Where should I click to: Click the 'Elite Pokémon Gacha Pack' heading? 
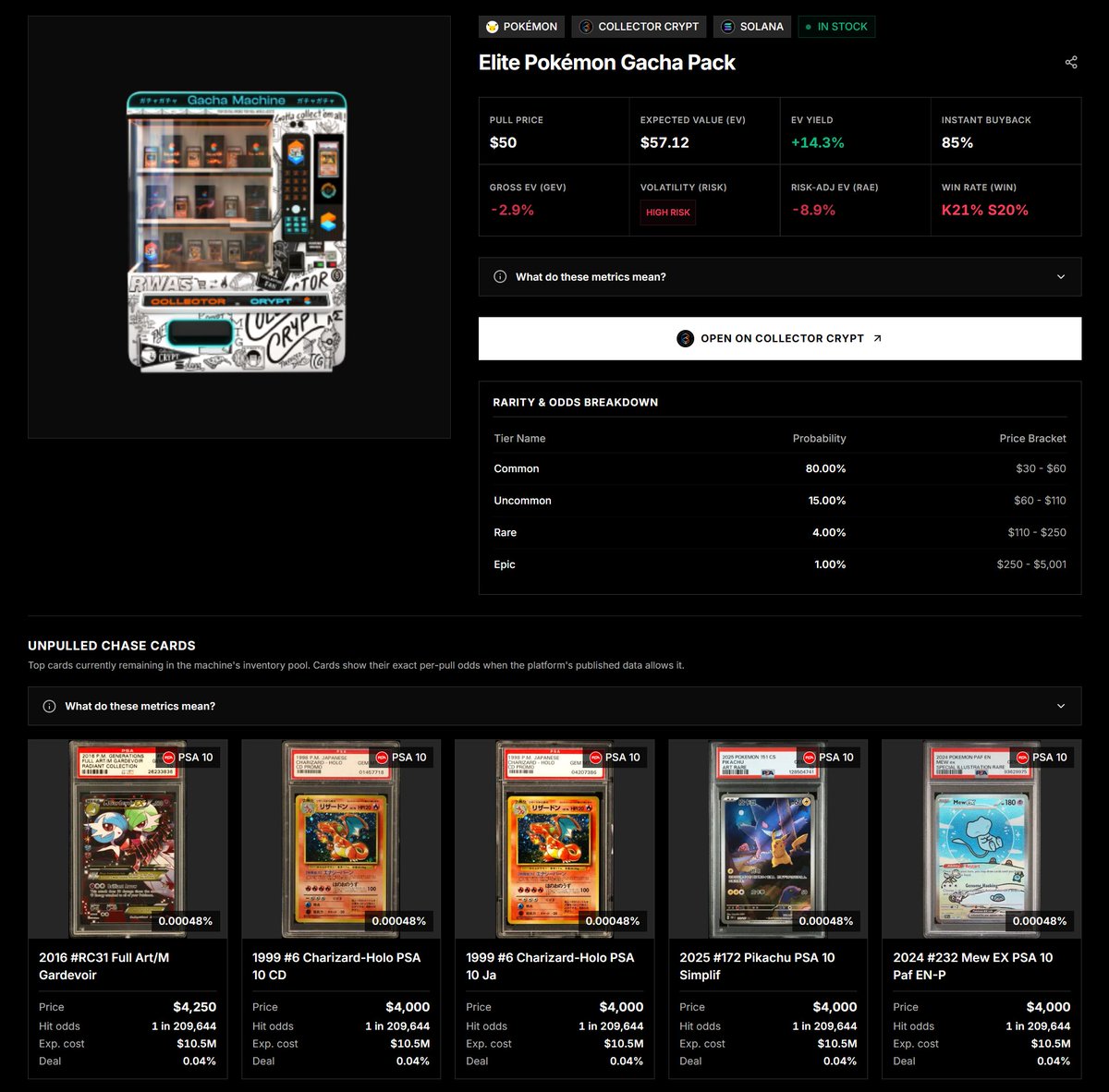coord(607,63)
